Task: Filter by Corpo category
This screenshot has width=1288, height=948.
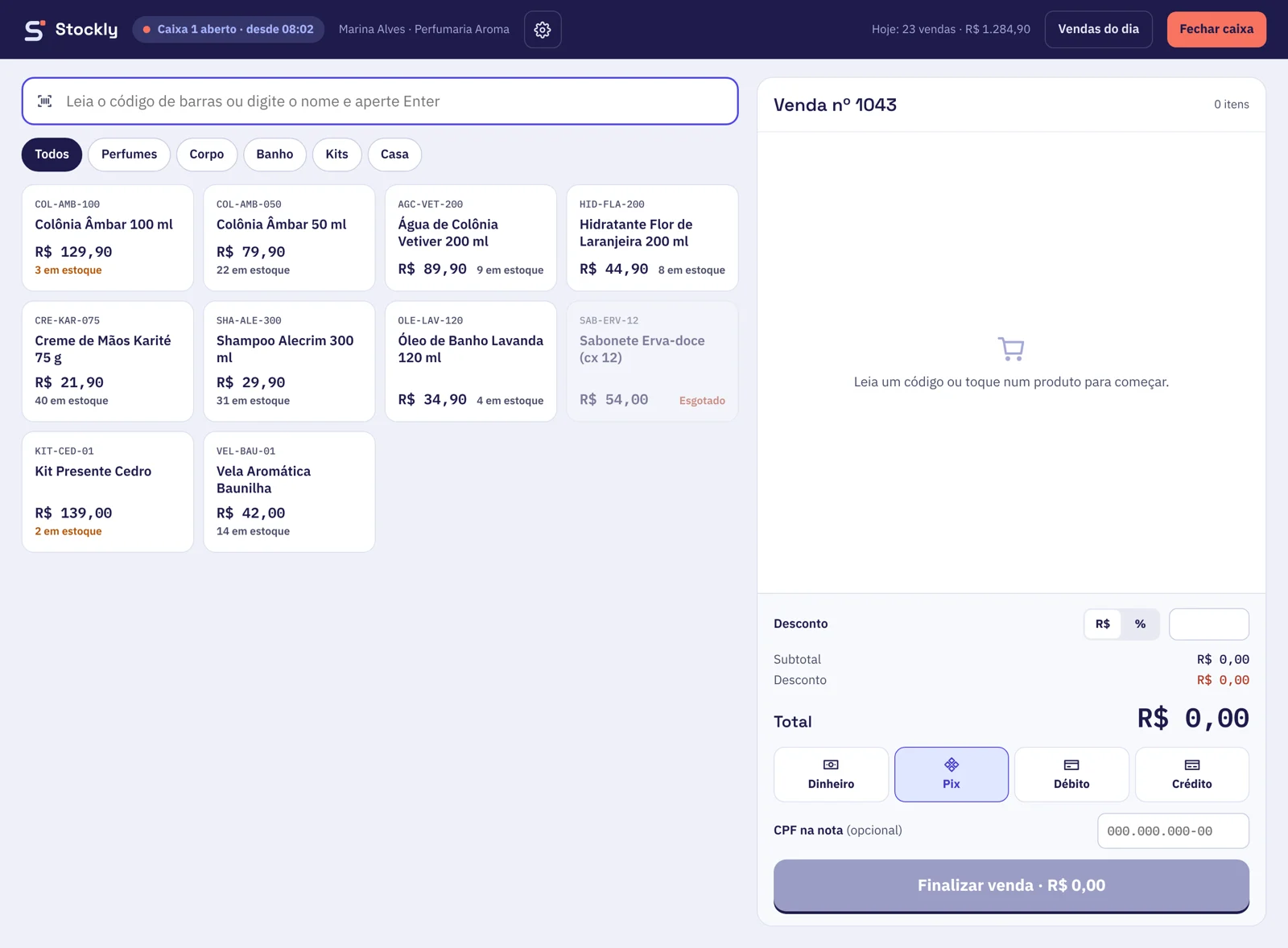Action: [x=207, y=155]
